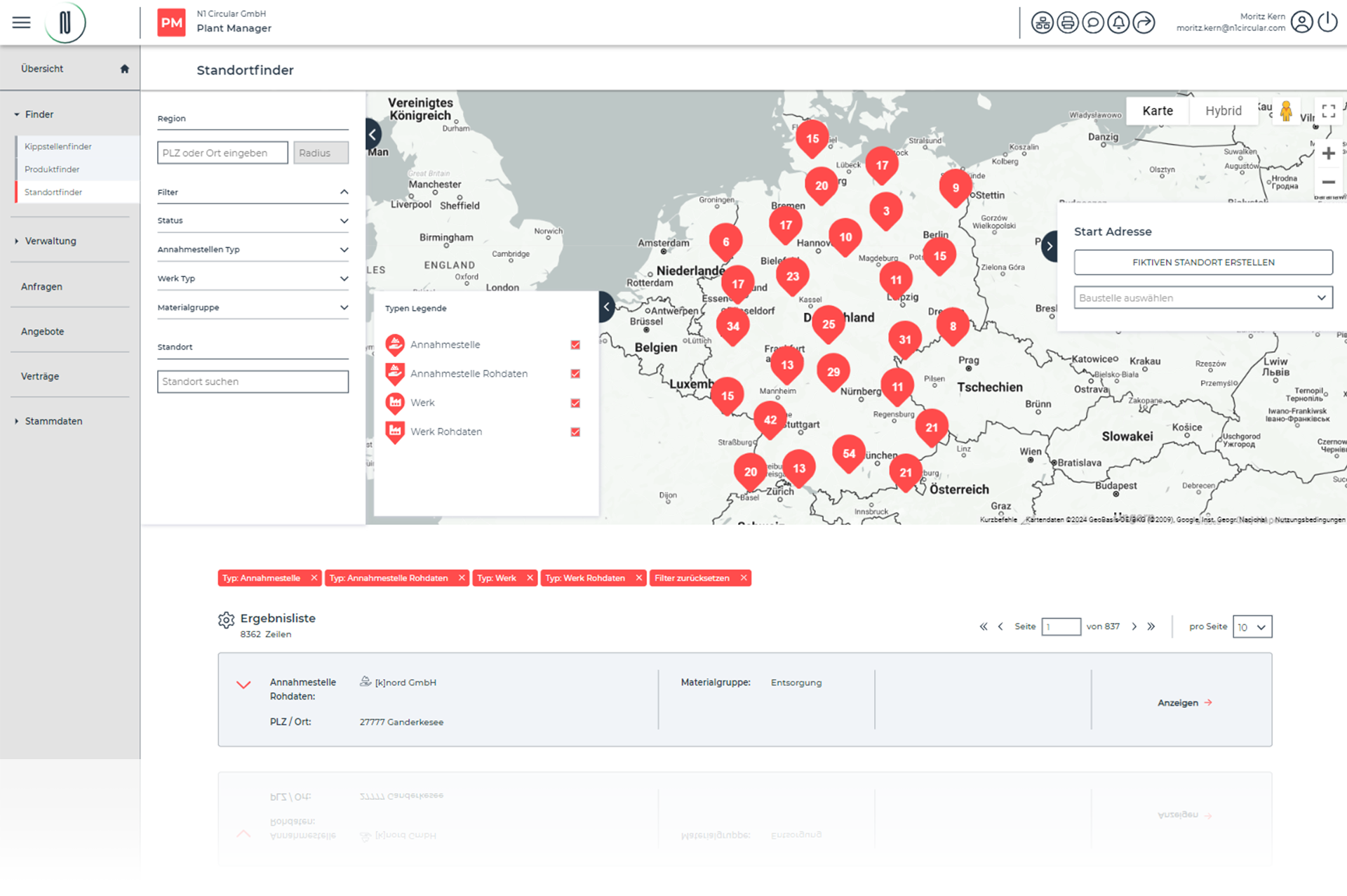Click the printer icon in header

tap(1067, 23)
